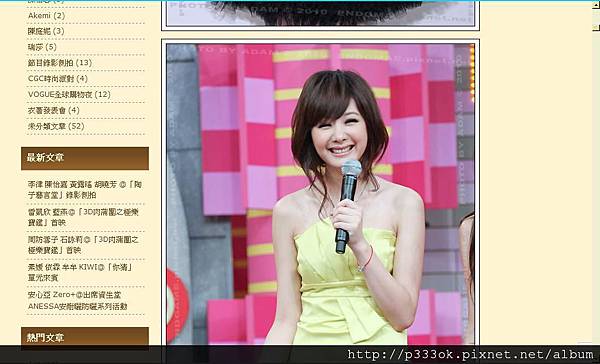Open the VOGUE全球購物夜 (12) category
Image resolution: width=600 pixels, height=364 pixels.
tap(69, 95)
